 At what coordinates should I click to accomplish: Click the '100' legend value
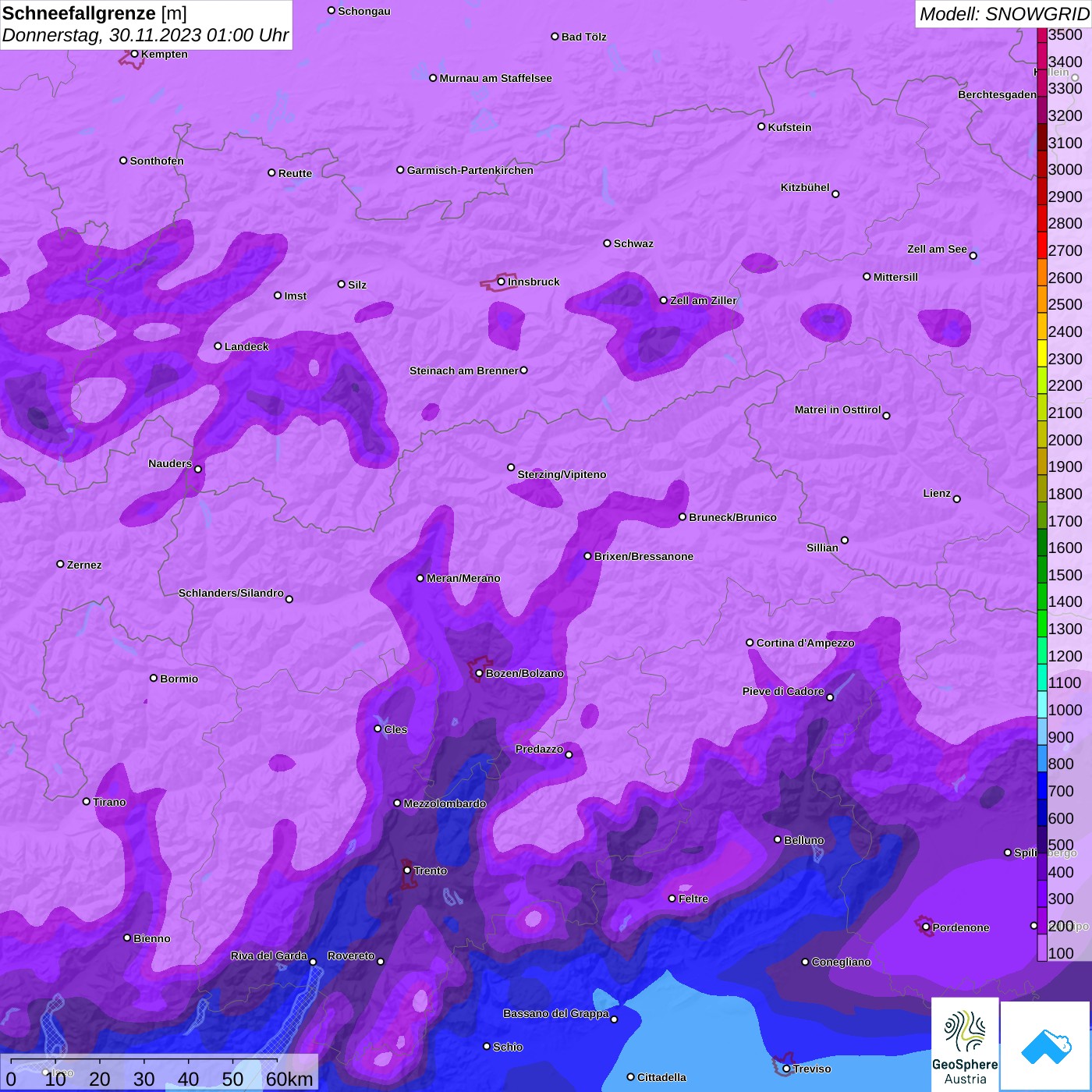(x=1061, y=953)
